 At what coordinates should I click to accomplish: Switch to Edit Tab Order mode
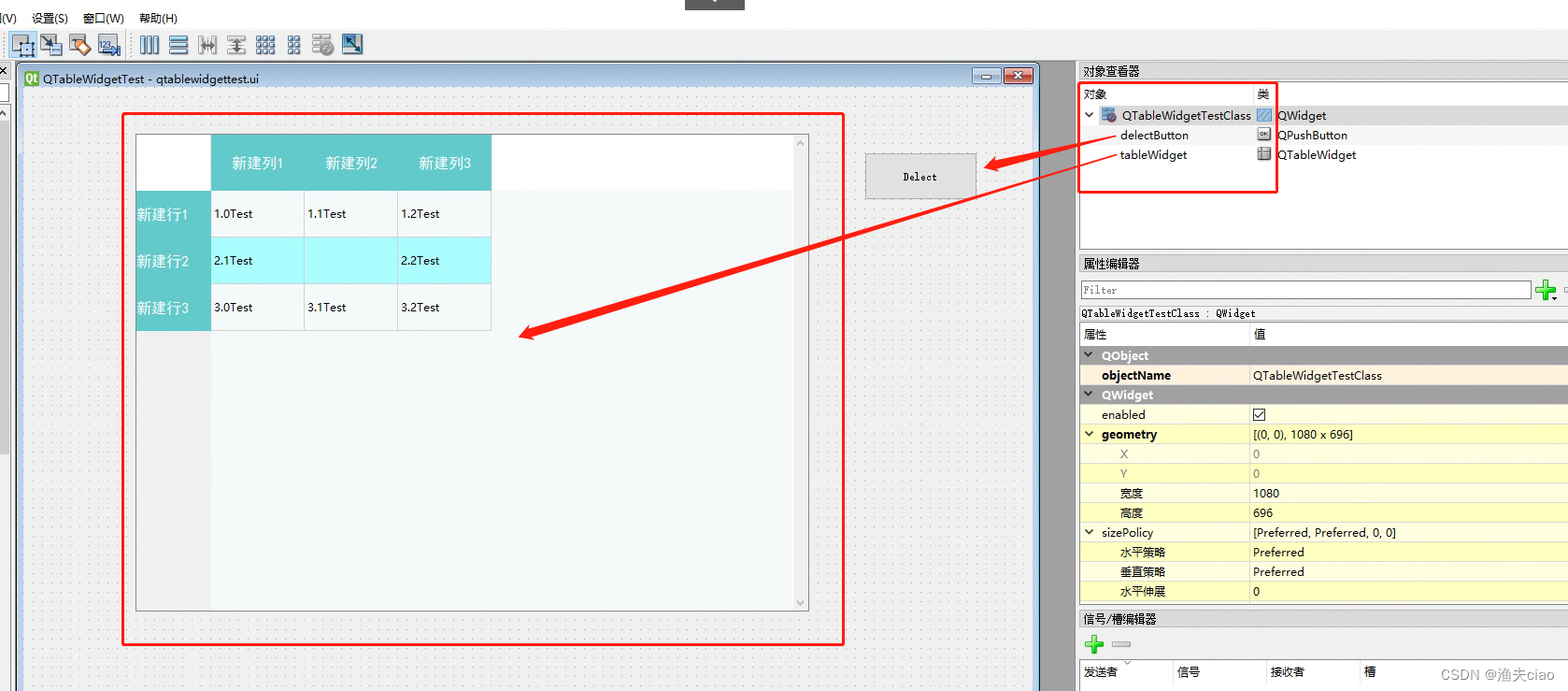click(x=108, y=45)
